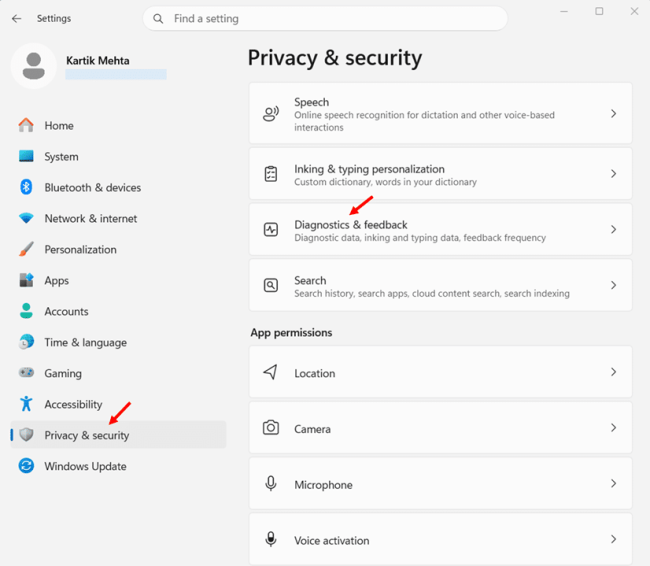The width and height of the screenshot is (650, 566).
Task: Expand Search permissions chevron
Action: 614,285
